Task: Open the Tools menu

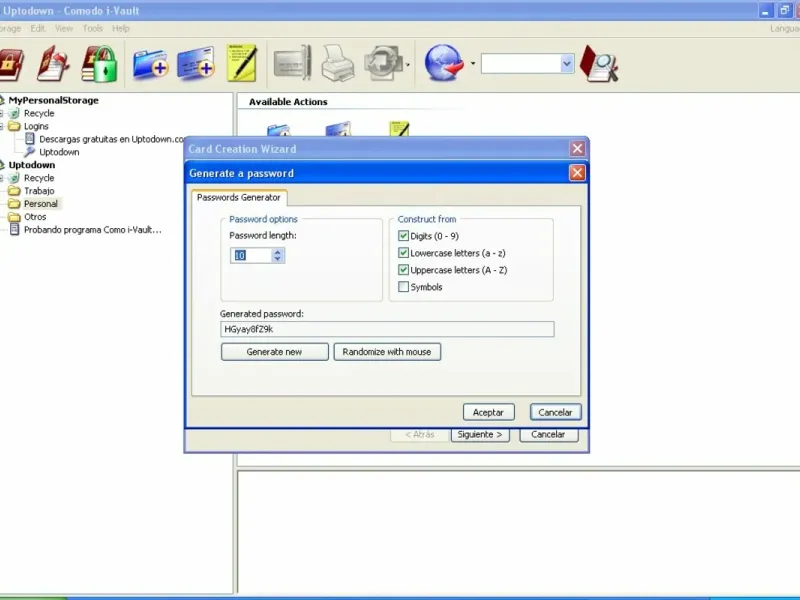Action: click(x=93, y=29)
